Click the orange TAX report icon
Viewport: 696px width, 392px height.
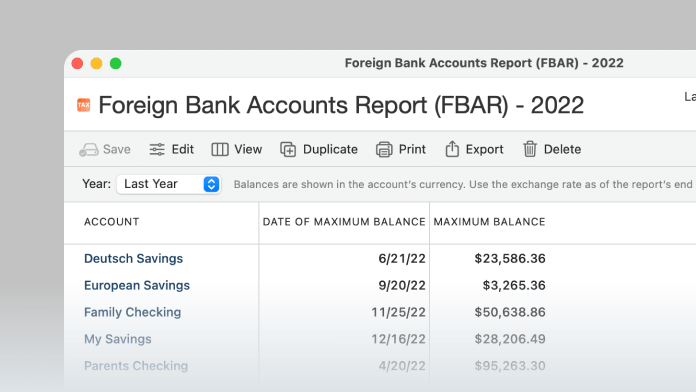pyautogui.click(x=83, y=105)
